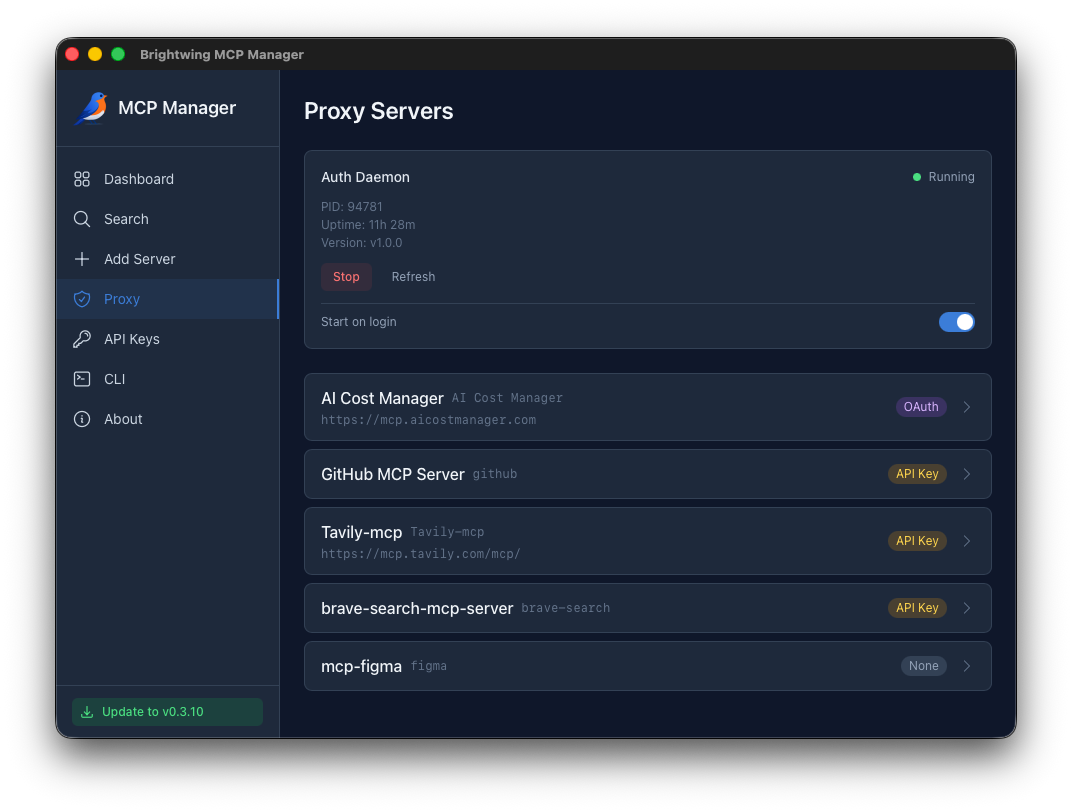
Task: Disable Start on login
Action: (957, 322)
